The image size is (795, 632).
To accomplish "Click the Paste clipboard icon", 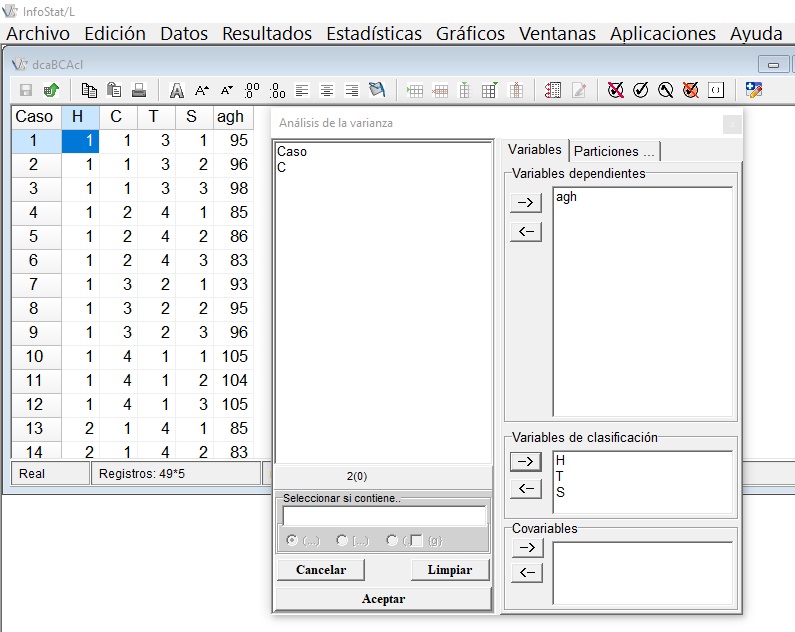I will pos(114,90).
